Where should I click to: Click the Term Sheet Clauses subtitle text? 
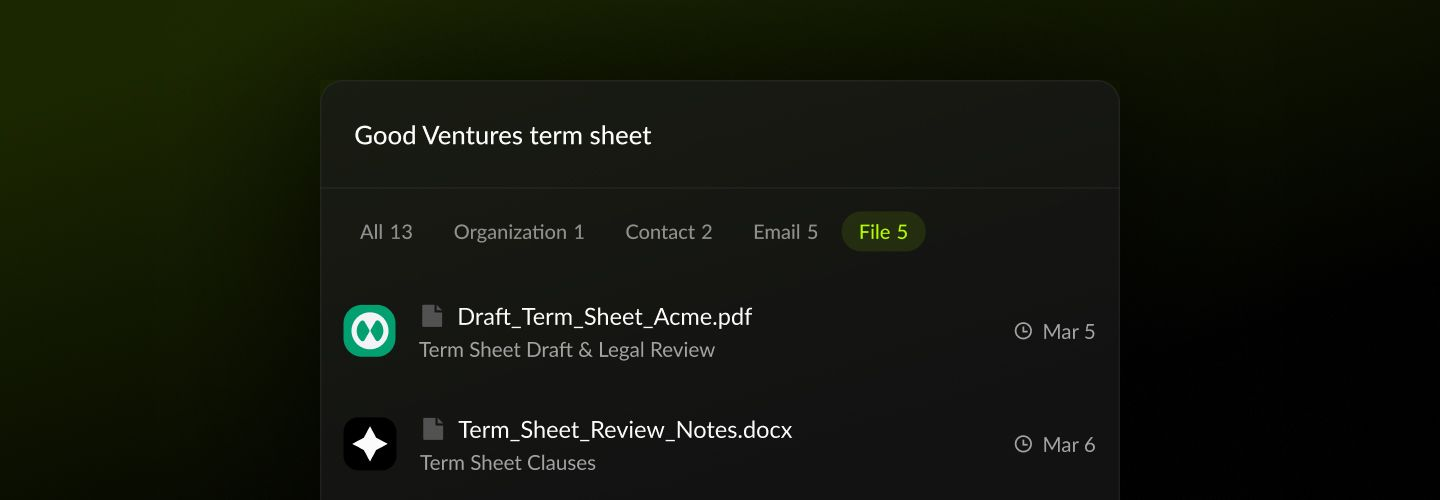pos(508,463)
